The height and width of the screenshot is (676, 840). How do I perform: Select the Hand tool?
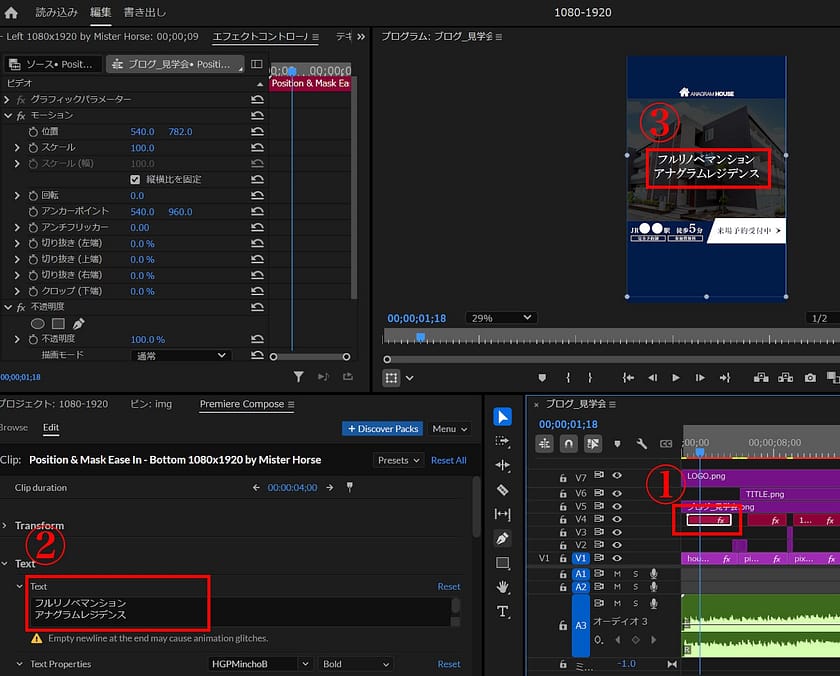click(503, 586)
